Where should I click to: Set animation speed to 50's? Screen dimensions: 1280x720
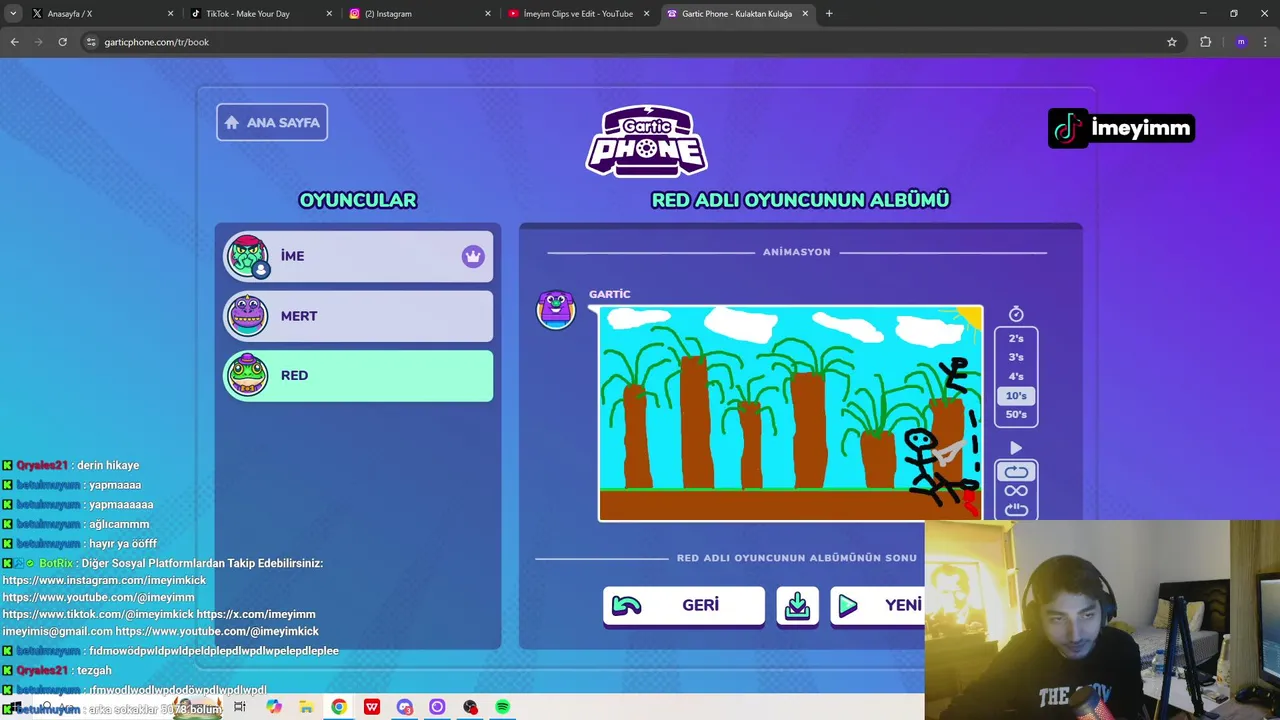1016,414
